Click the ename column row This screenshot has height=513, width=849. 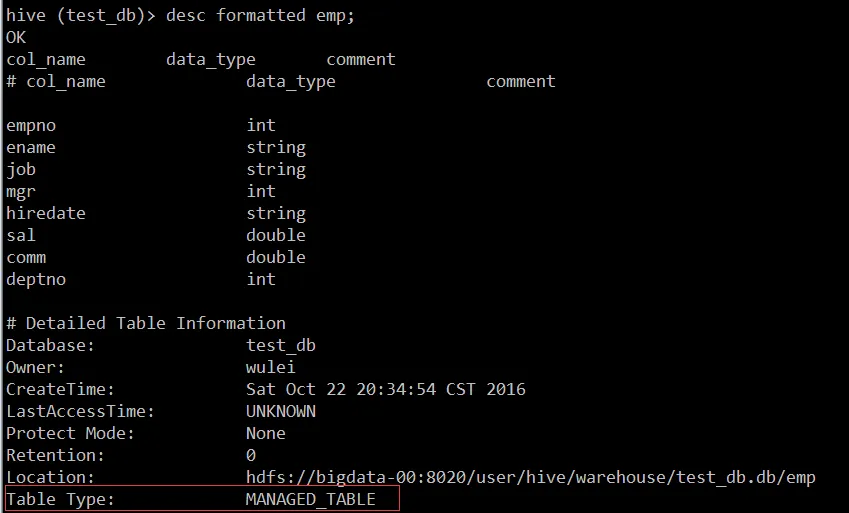click(x=156, y=147)
